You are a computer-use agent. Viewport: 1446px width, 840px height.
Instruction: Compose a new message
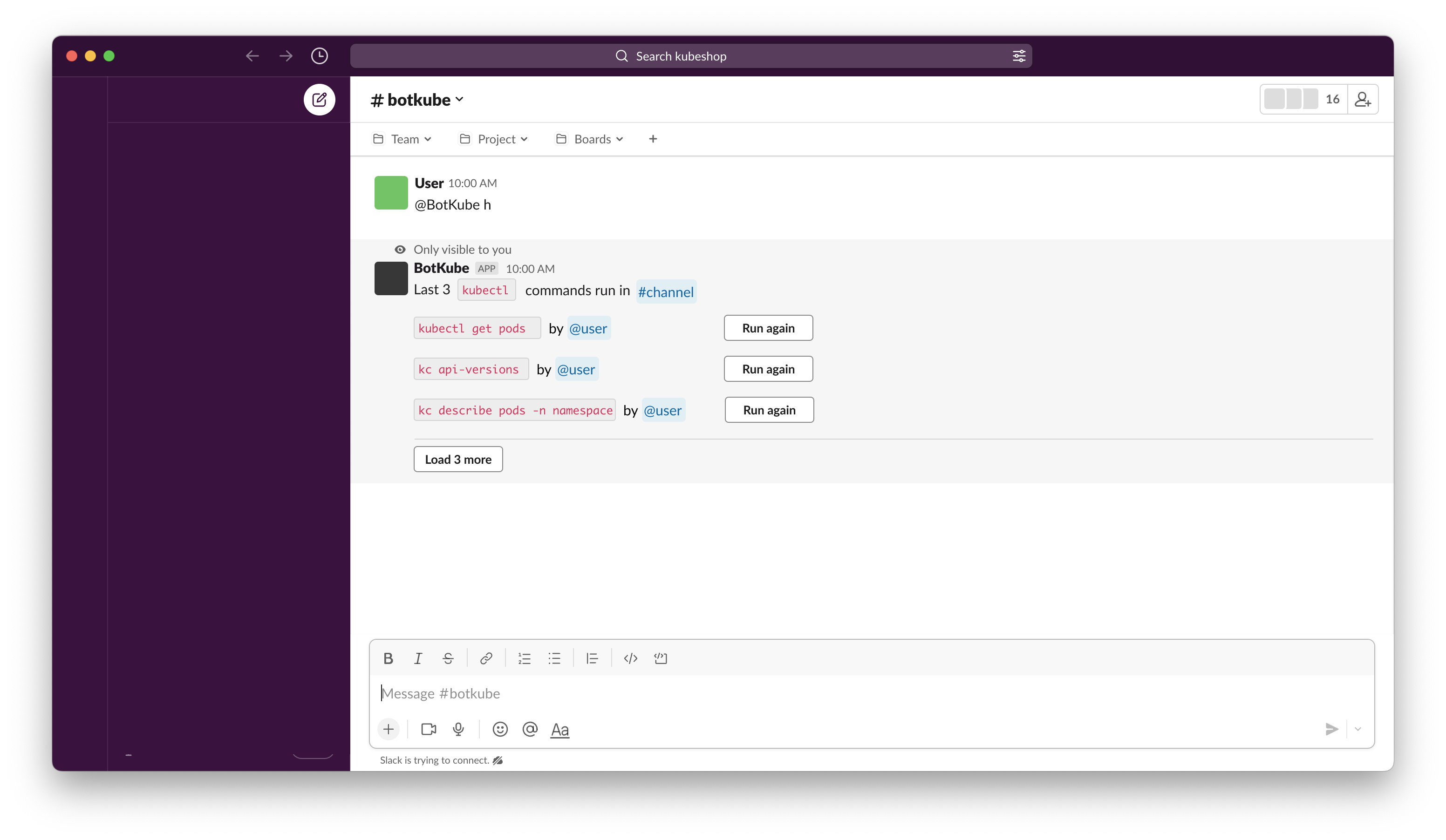[x=320, y=100]
